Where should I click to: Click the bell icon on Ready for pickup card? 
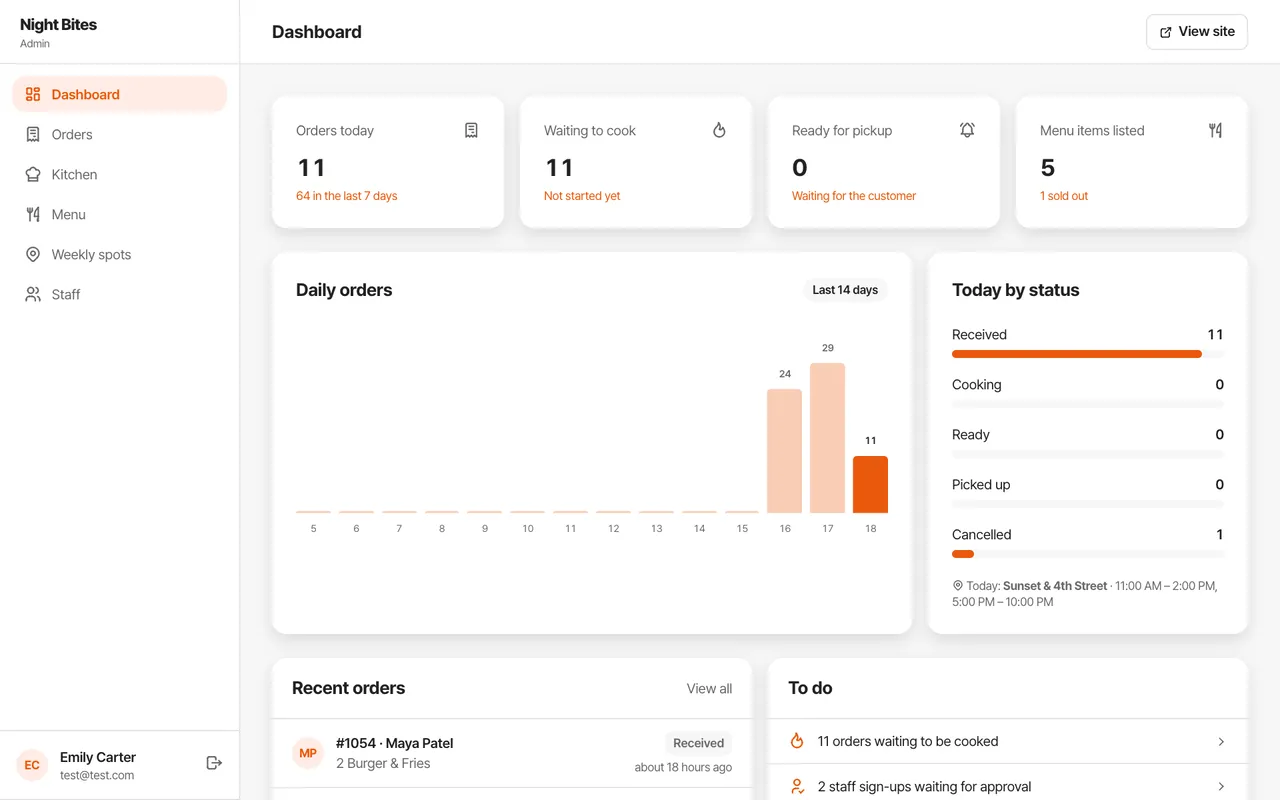(967, 130)
